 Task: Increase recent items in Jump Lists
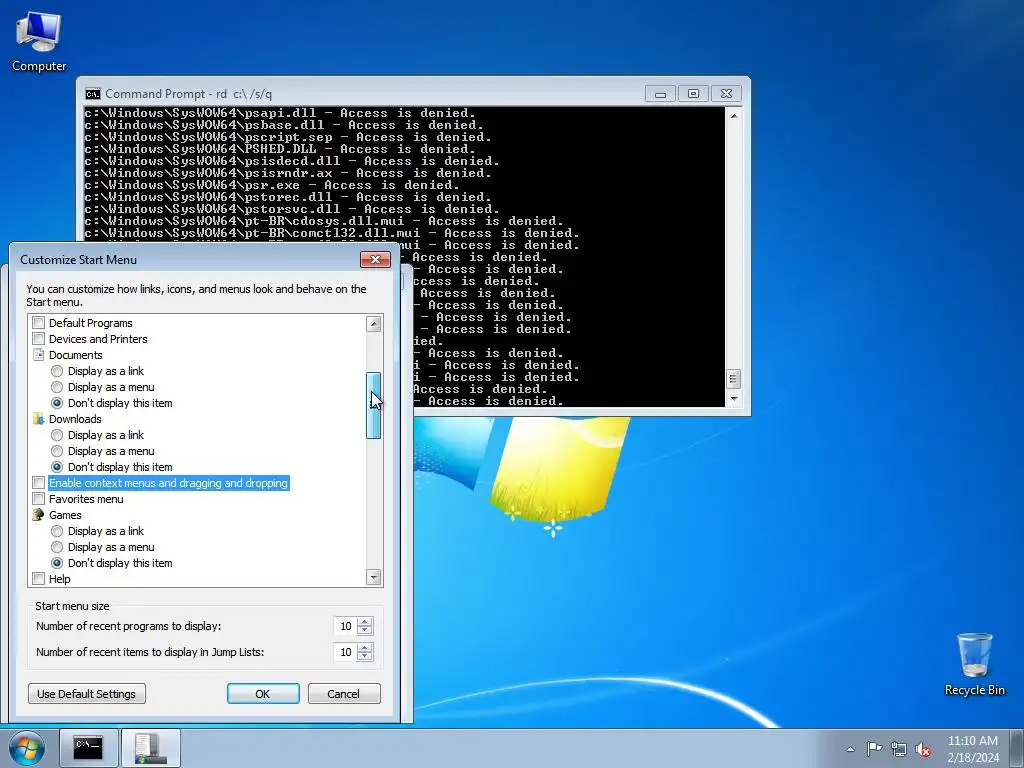(365, 648)
